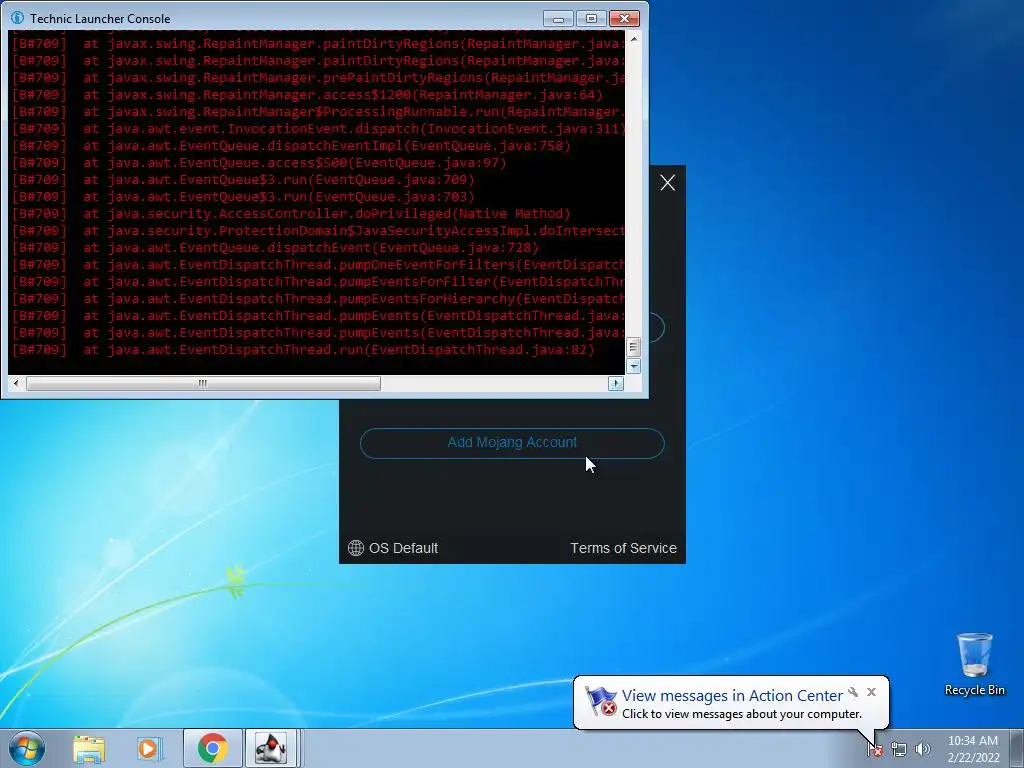
Task: Select the log line with EventDispatchThread.java:82
Action: (304, 349)
